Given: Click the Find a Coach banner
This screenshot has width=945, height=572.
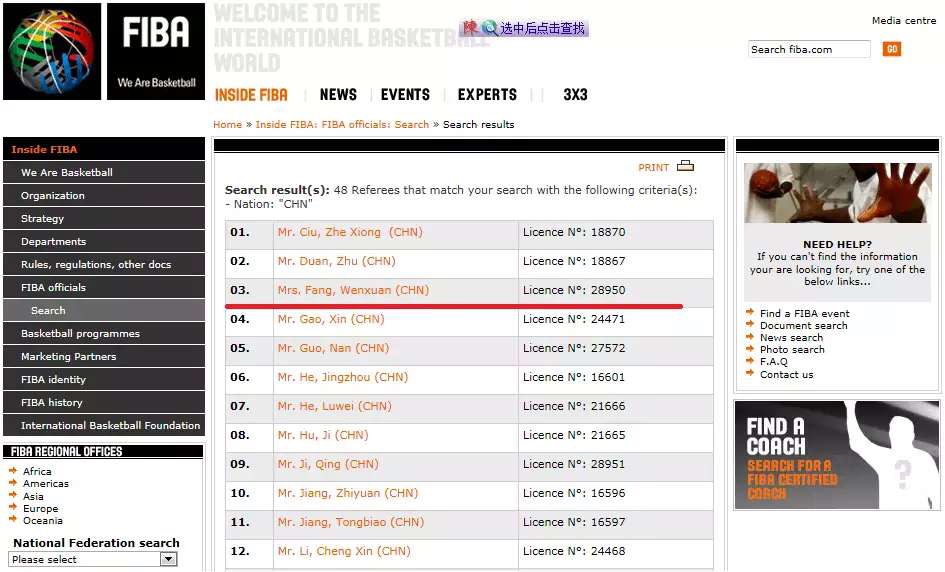Looking at the screenshot, I should 836,455.
